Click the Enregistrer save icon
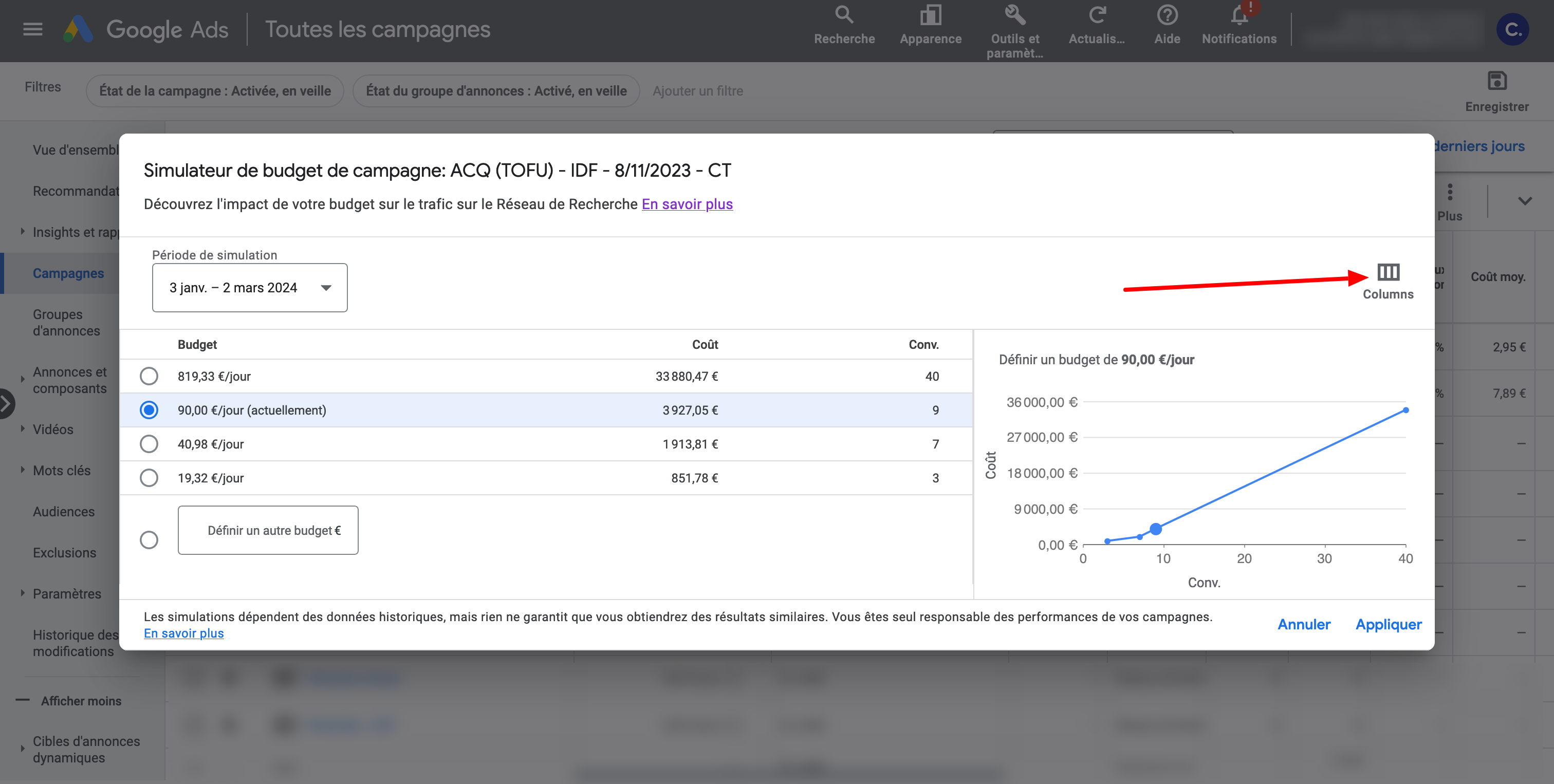The height and width of the screenshot is (784, 1554). 1496,91
